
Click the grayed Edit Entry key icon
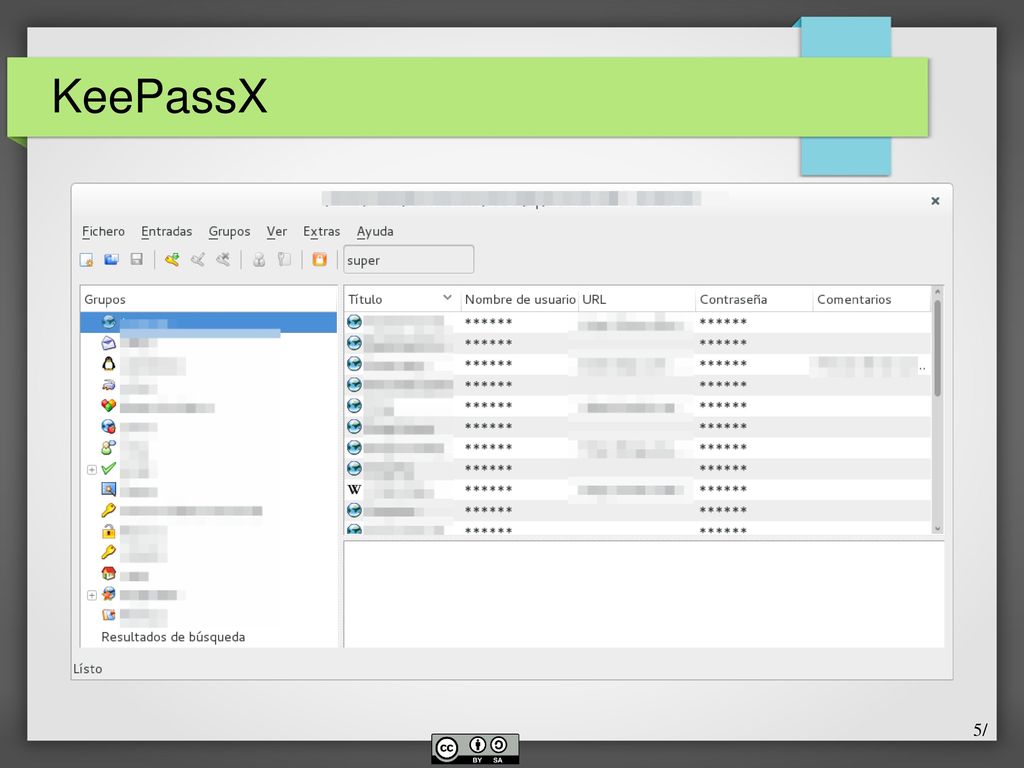[x=198, y=260]
